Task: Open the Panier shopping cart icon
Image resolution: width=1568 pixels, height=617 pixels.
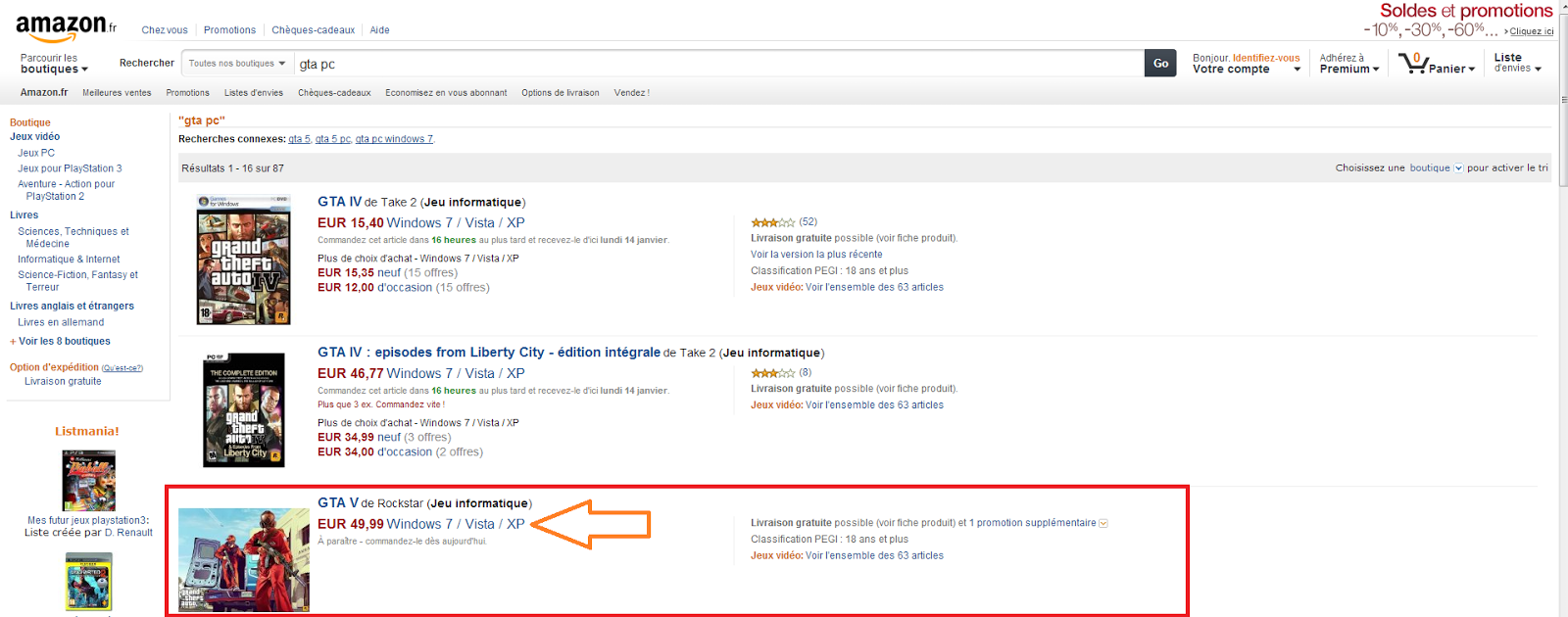Action: [x=1414, y=64]
